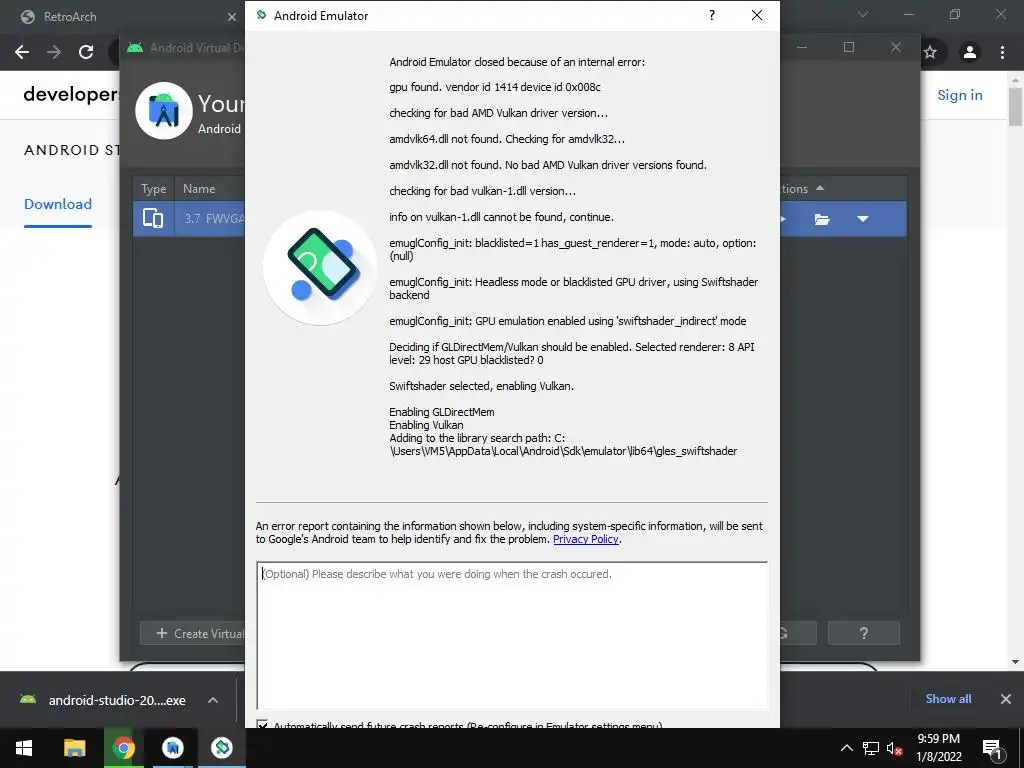Click the crash description text box
Screen dimensions: 1024x768
512,635
